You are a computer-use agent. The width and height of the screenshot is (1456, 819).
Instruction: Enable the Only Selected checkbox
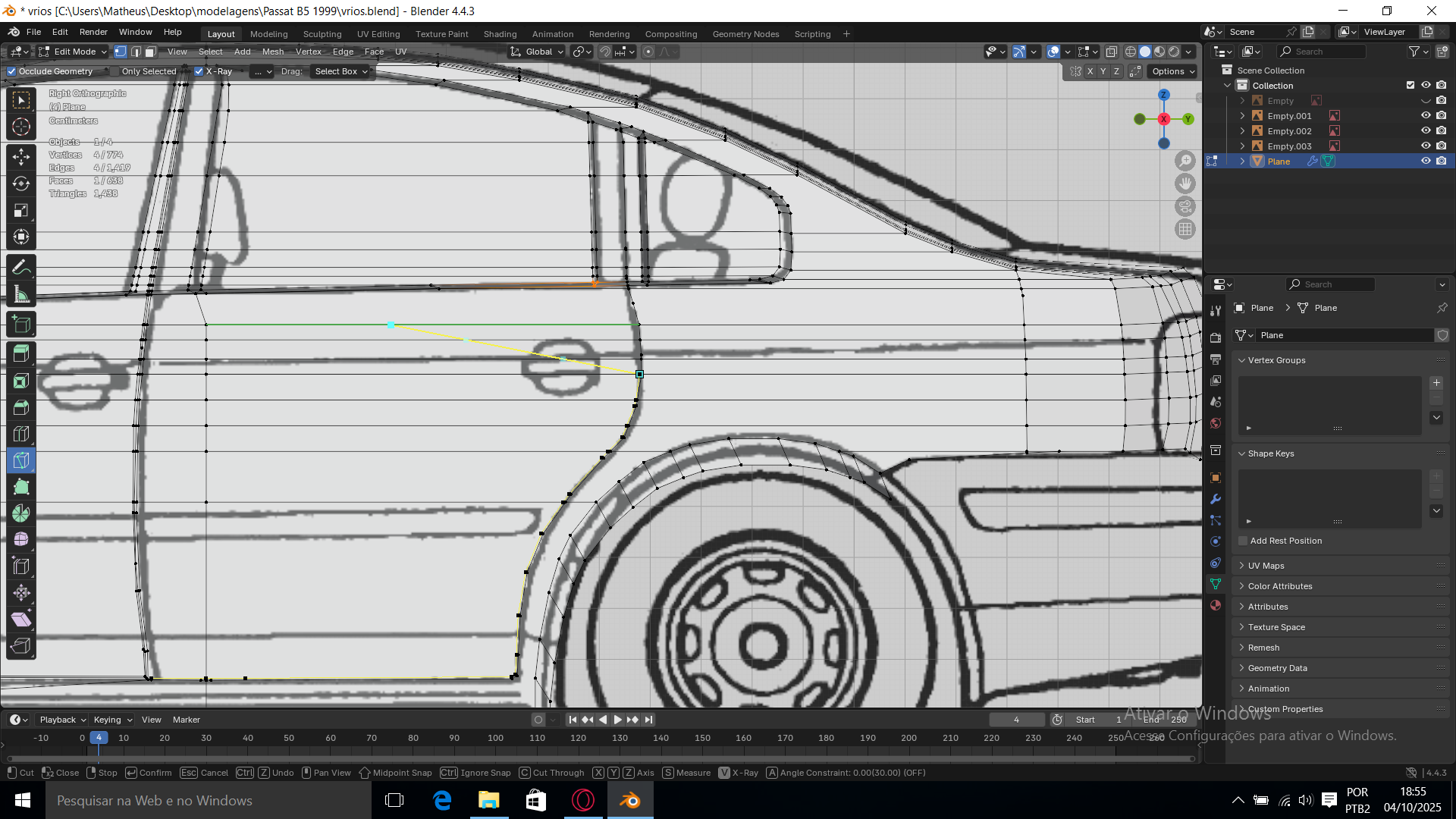[115, 71]
